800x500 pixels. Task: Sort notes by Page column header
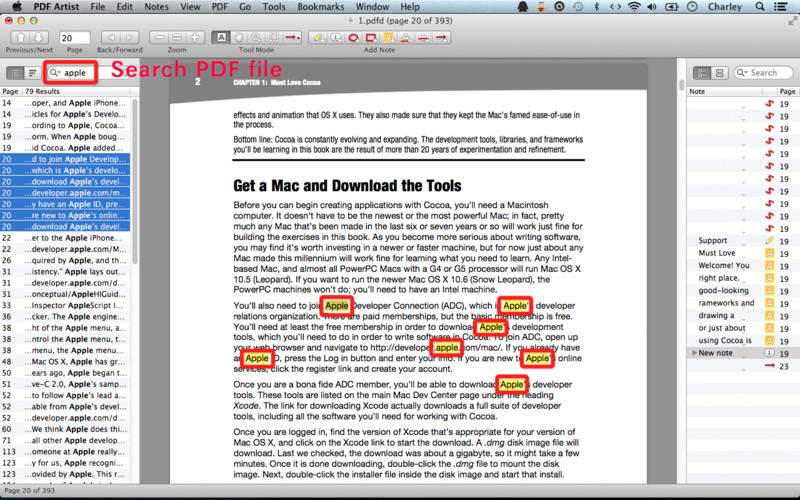(x=787, y=91)
